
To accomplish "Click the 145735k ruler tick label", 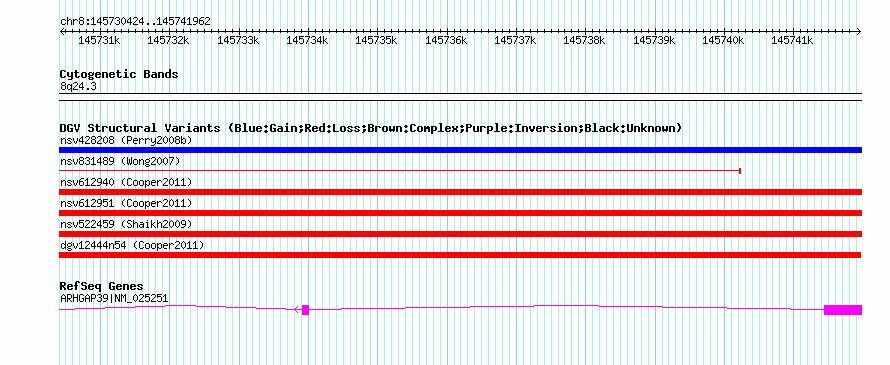I will point(376,40).
